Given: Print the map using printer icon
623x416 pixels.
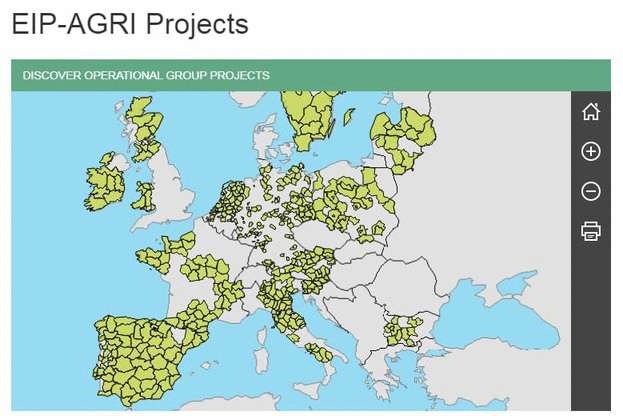Looking at the screenshot, I should pyautogui.click(x=590, y=231).
